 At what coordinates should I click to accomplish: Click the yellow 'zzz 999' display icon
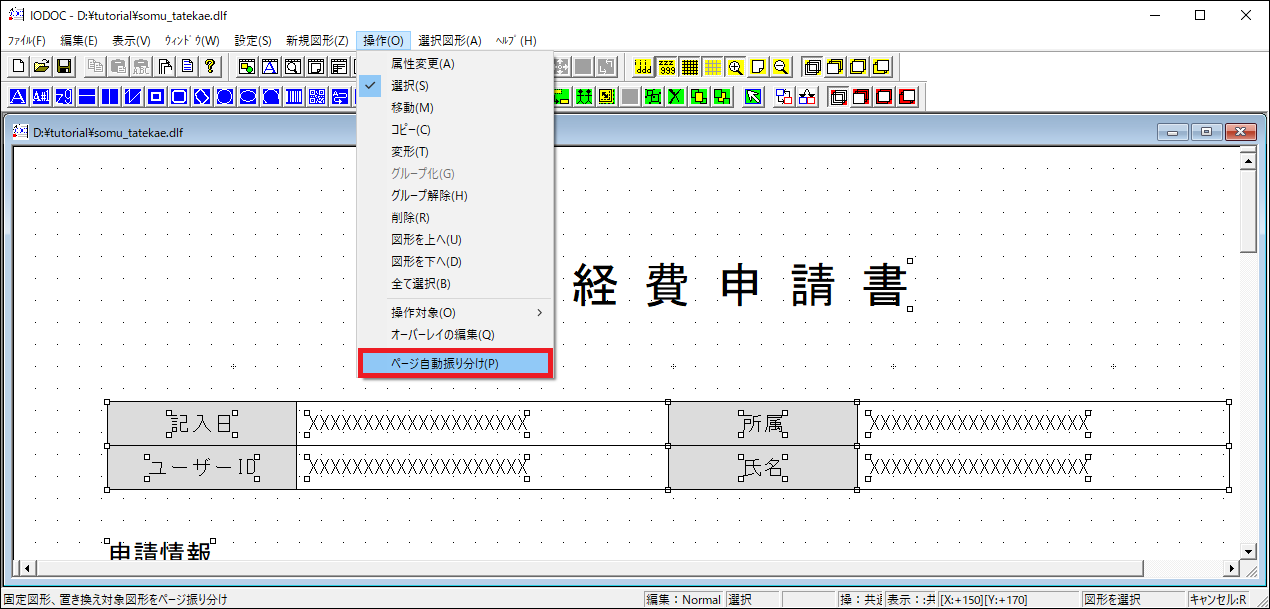[667, 67]
